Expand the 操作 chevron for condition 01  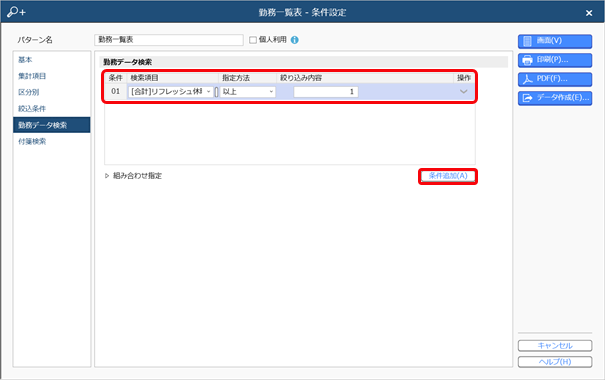(x=463, y=92)
